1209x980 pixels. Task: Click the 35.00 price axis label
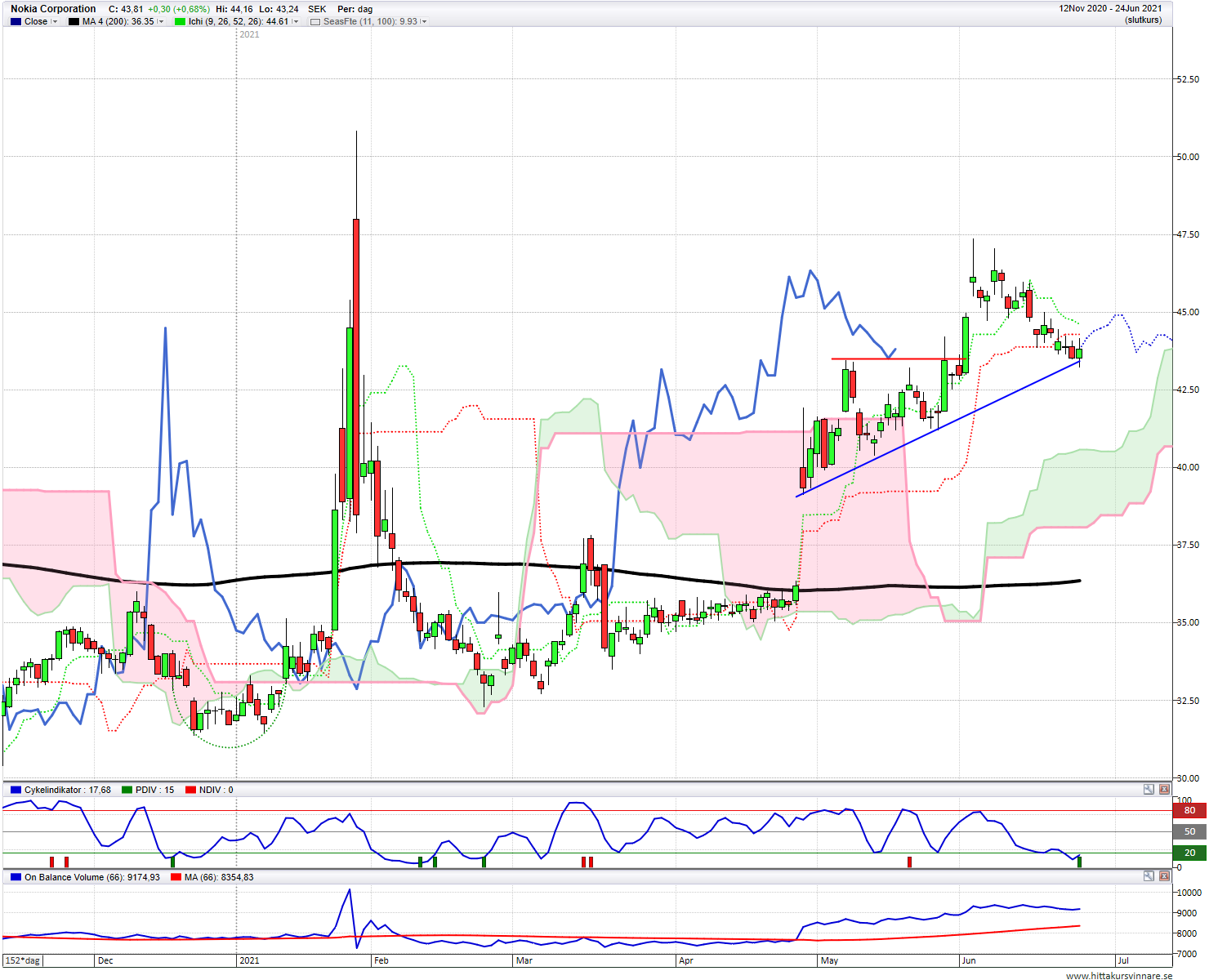point(1188,622)
